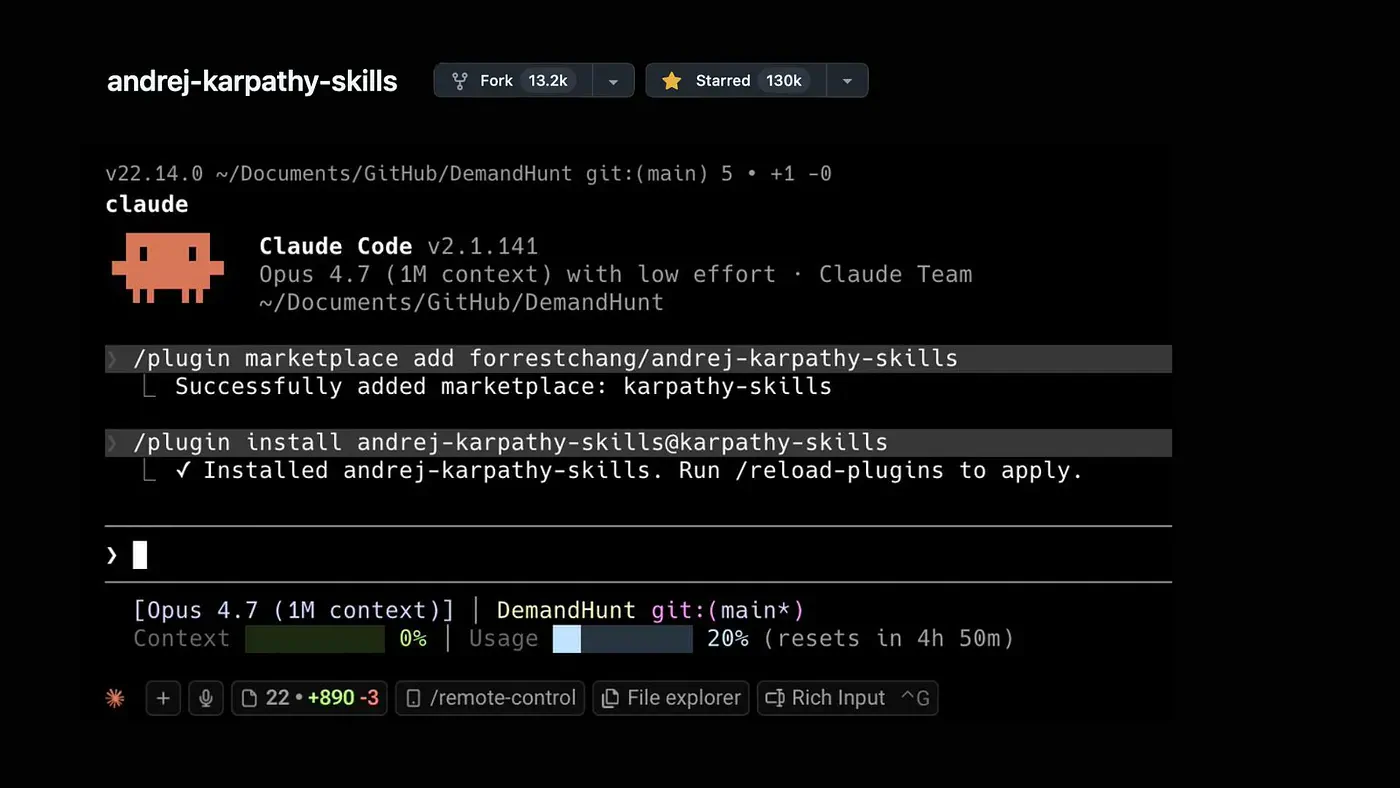Click the 'claude' command text
Viewport: 1400px width, 788px height.
click(x=147, y=204)
